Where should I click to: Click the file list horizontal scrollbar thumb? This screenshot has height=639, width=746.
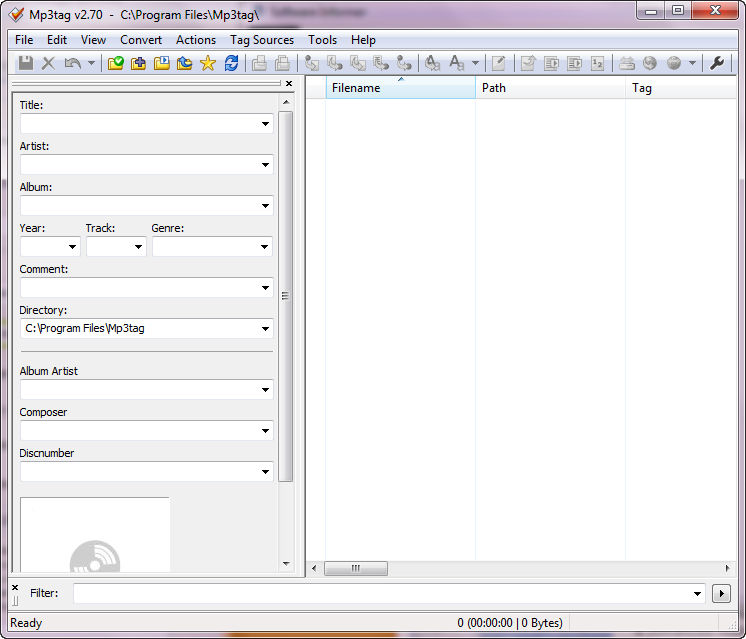(356, 568)
